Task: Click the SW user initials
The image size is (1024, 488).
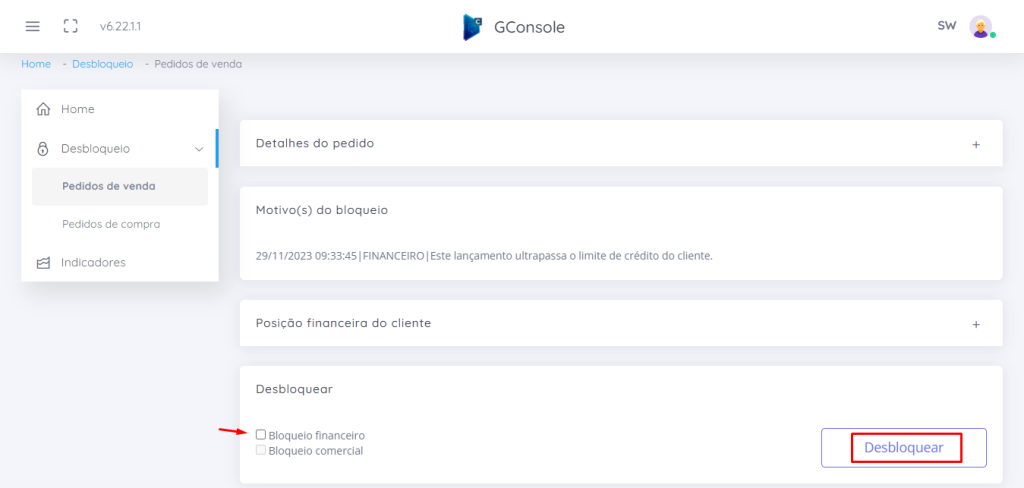Action: pyautogui.click(x=947, y=26)
